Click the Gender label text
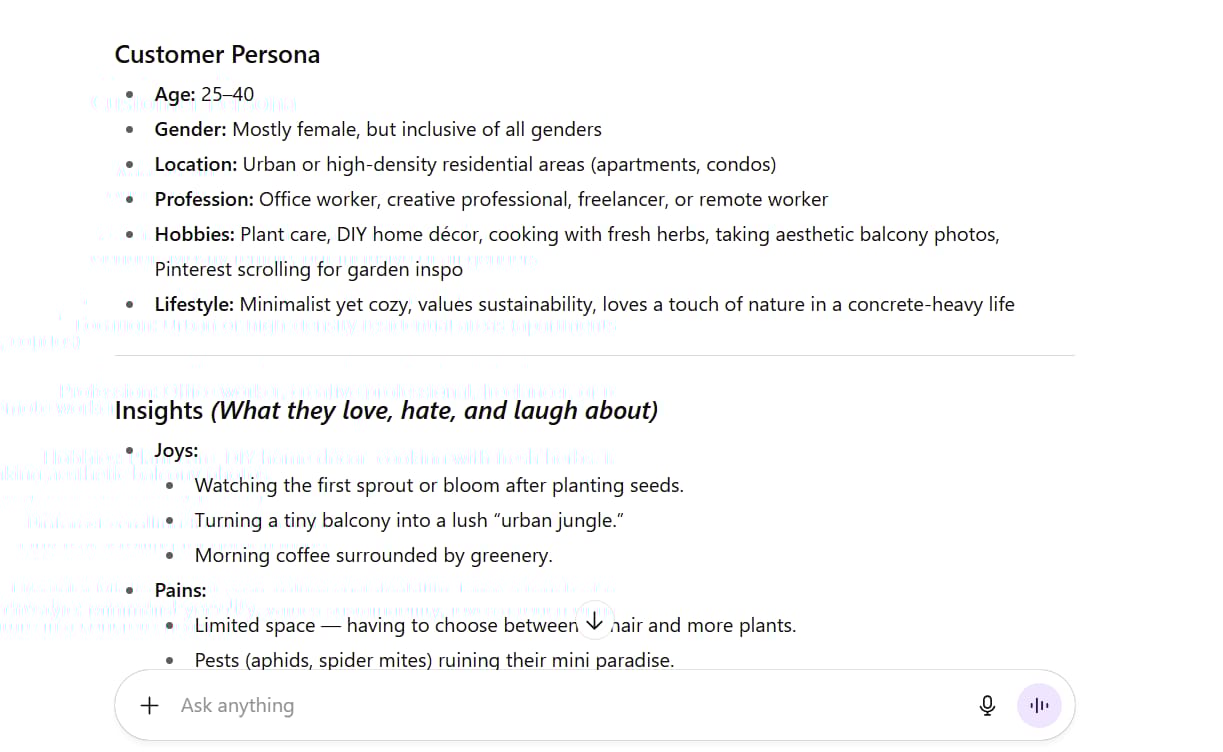 click(191, 129)
